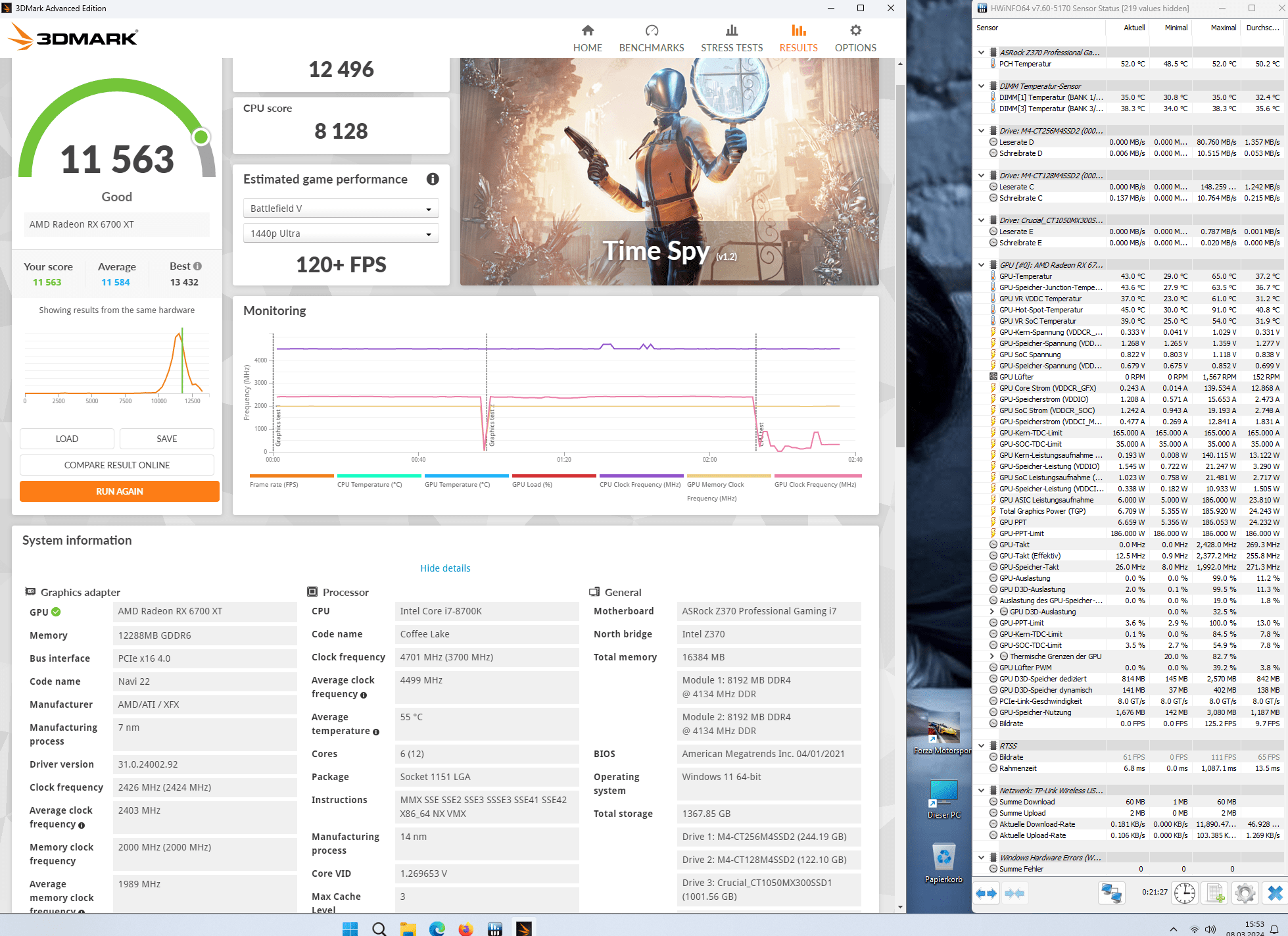The height and width of the screenshot is (936, 1288).
Task: Click the info icon by CPU Average temperature
Action: tap(376, 731)
